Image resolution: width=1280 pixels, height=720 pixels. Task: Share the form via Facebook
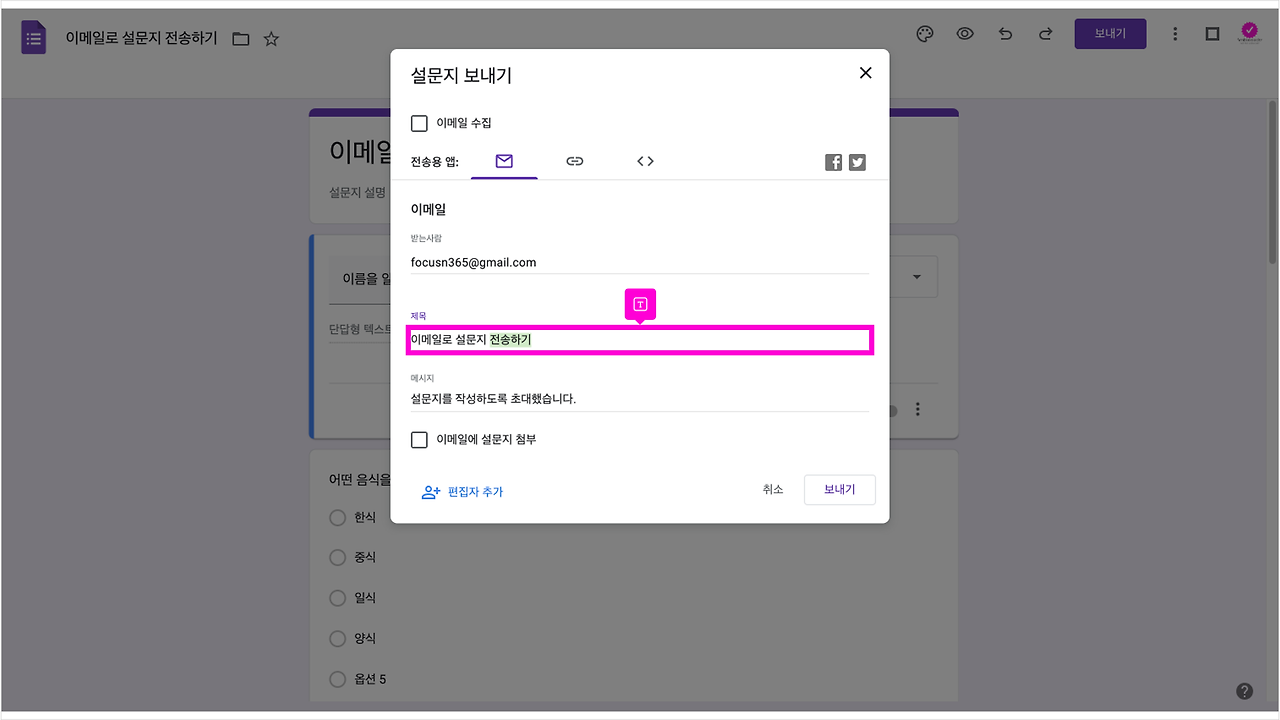(x=833, y=161)
